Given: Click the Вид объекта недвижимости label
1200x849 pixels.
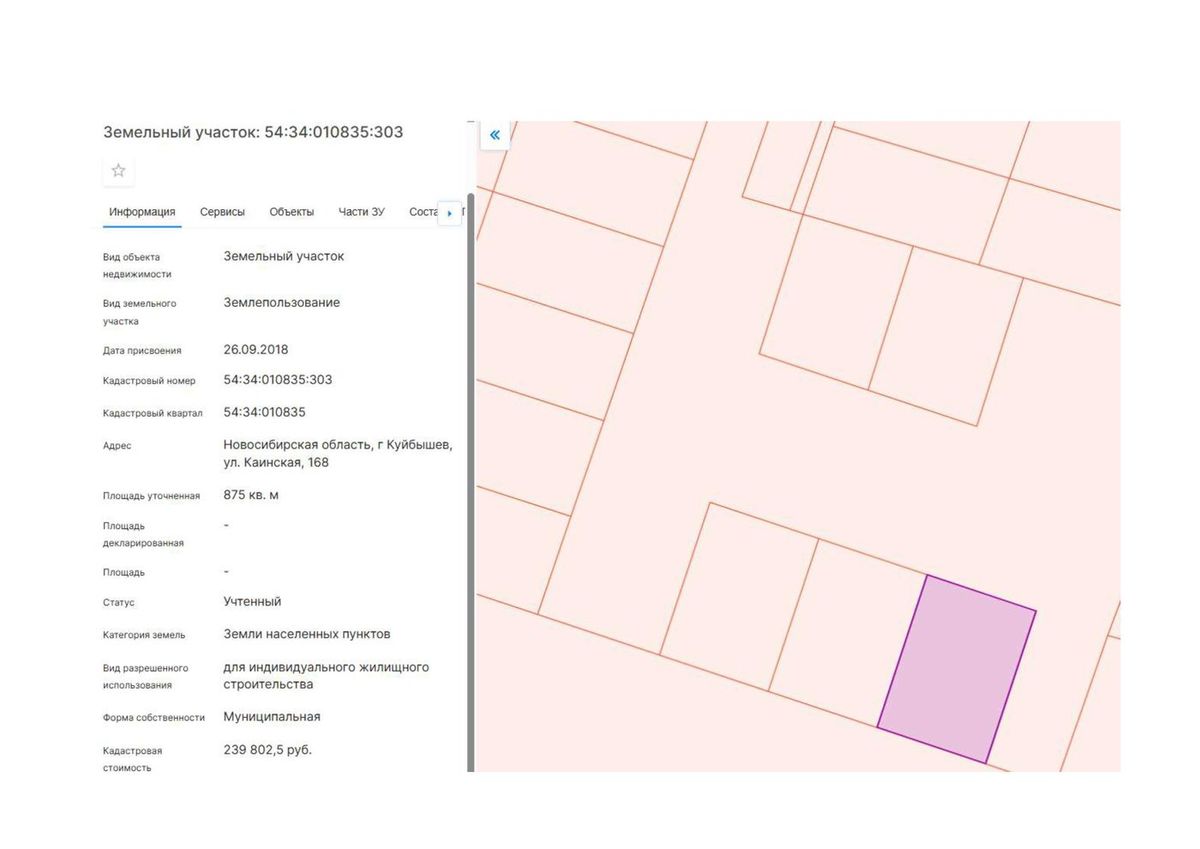Looking at the screenshot, I should 137,265.
